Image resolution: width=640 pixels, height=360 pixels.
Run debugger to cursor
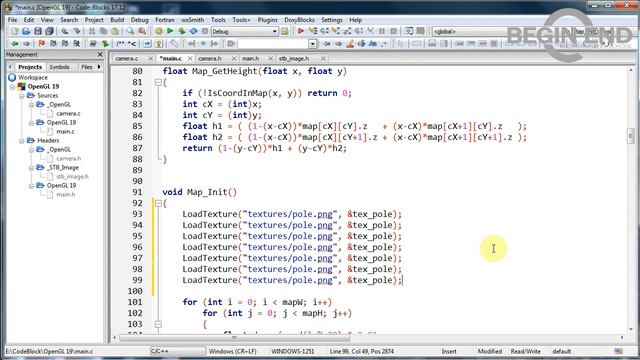pos(313,31)
